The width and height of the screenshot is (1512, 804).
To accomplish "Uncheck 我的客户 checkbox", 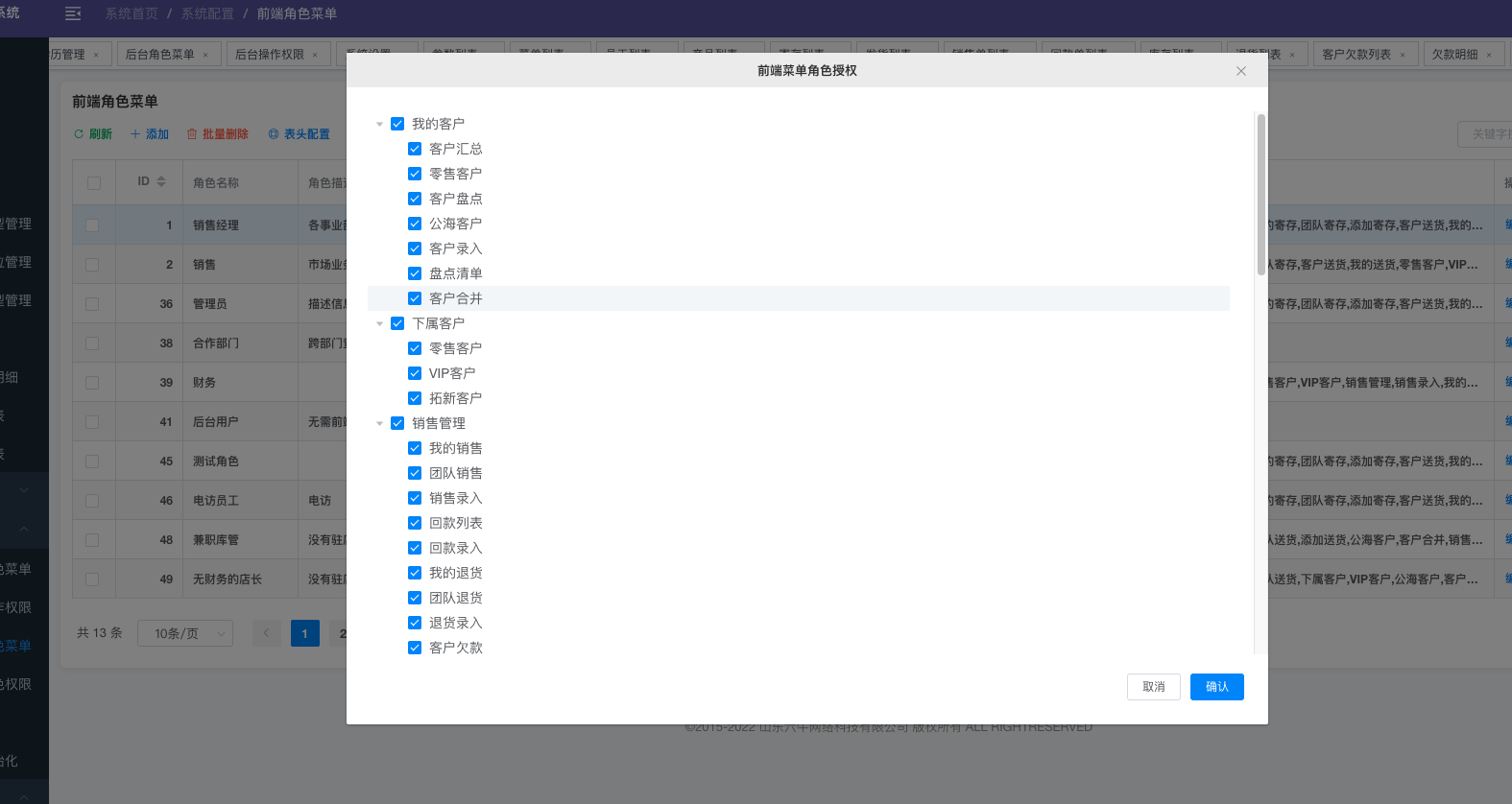I will coord(397,124).
